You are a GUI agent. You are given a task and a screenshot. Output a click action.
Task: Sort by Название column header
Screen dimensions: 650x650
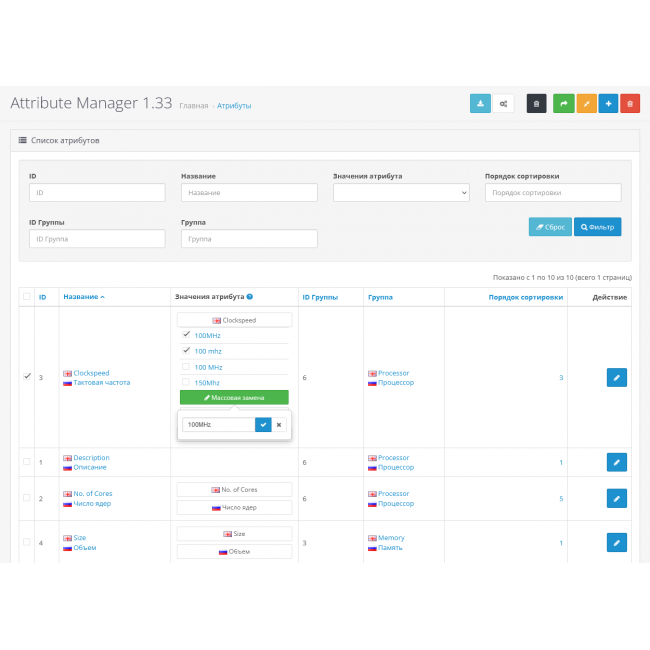pyautogui.click(x=83, y=297)
